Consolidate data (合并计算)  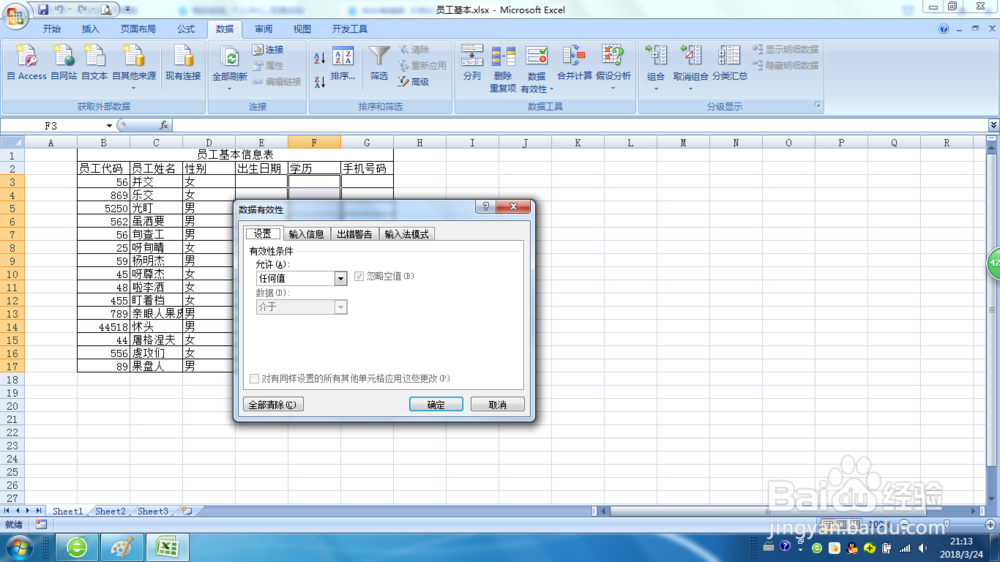coord(574,63)
